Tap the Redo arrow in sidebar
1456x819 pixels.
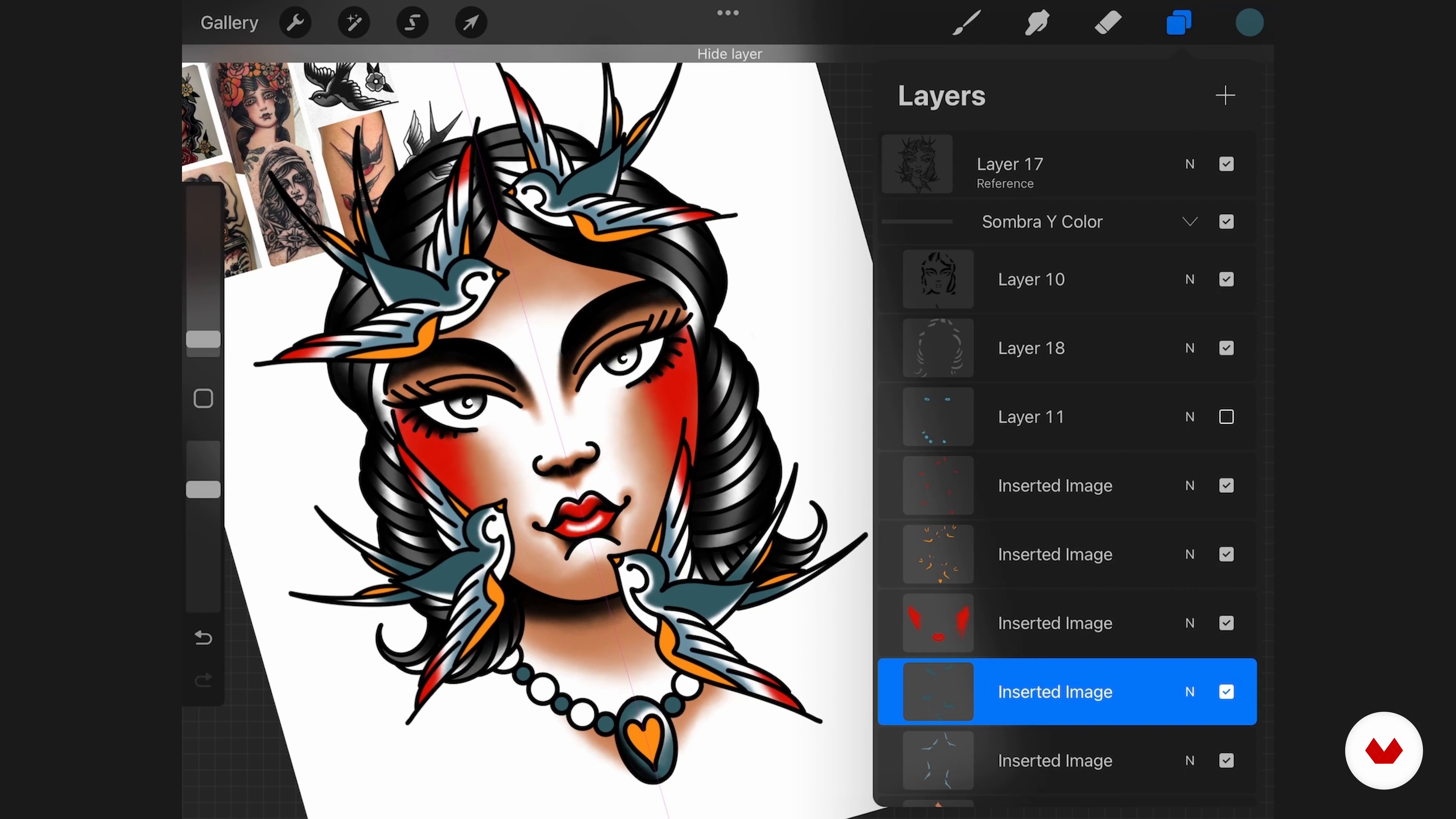coord(204,680)
